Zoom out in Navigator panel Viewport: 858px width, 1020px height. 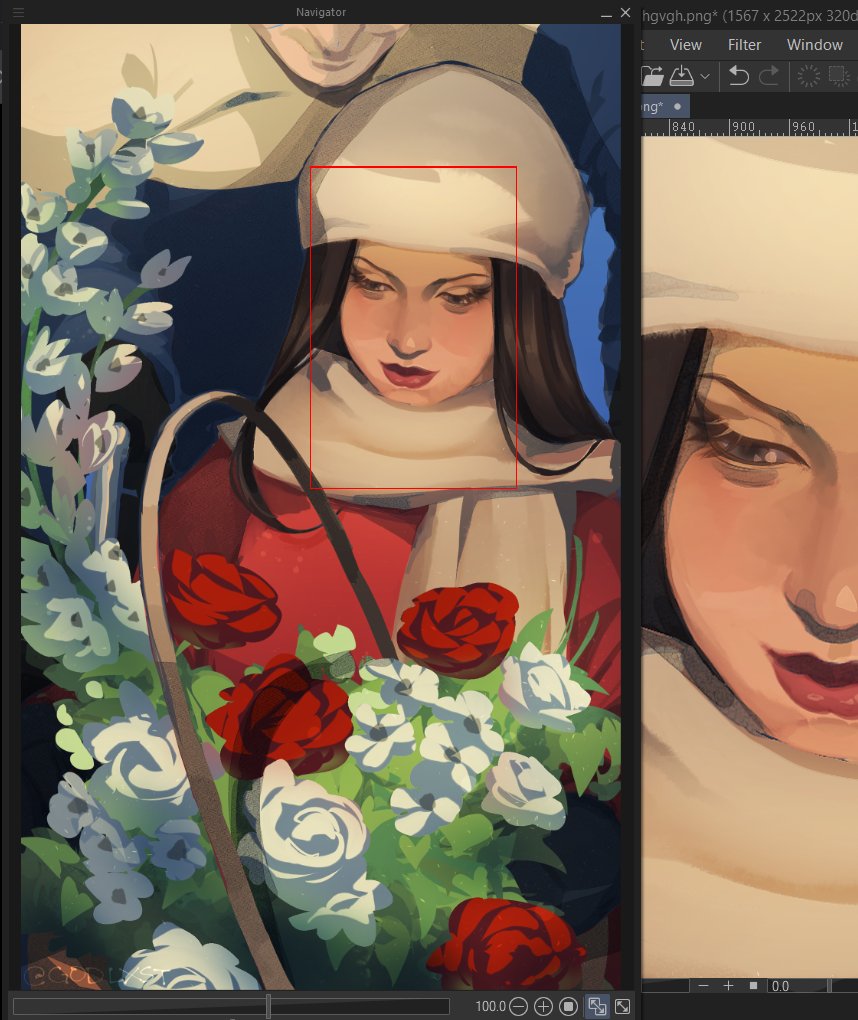[518, 1006]
